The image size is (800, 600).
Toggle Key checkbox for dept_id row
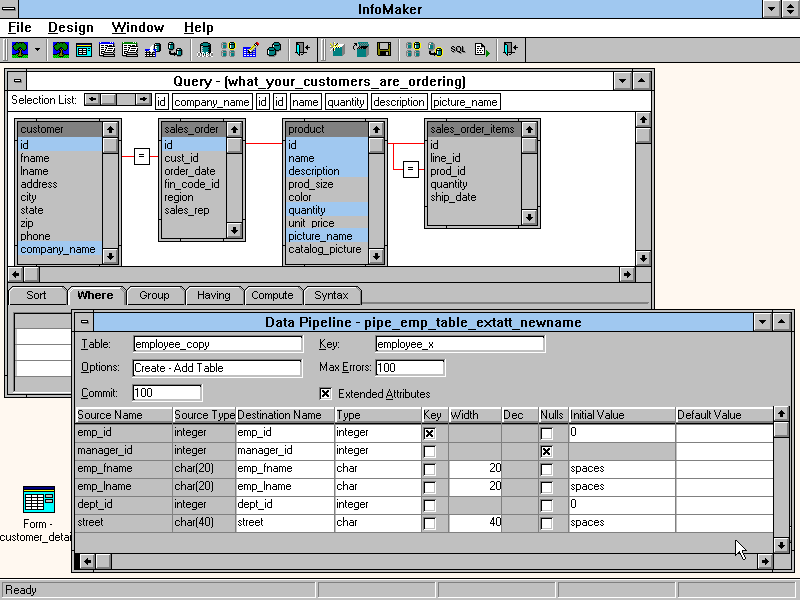tap(430, 505)
